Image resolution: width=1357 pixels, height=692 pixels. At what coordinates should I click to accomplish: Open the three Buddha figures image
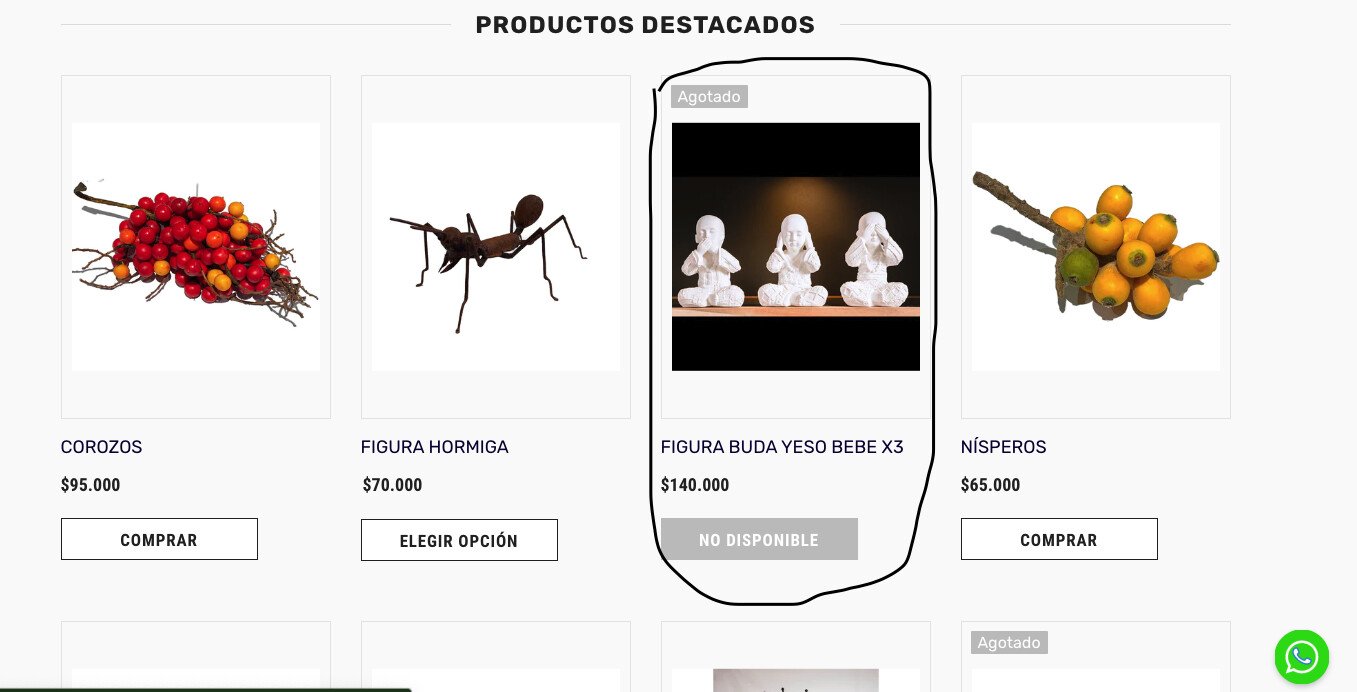tap(796, 247)
